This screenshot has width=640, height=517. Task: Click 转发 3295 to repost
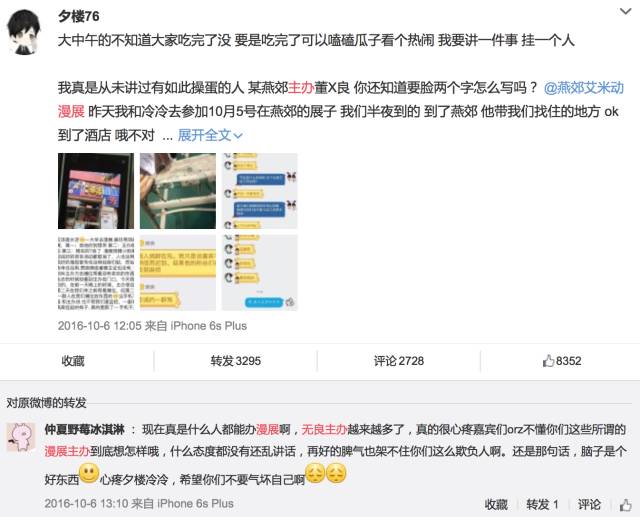pyautogui.click(x=236, y=361)
